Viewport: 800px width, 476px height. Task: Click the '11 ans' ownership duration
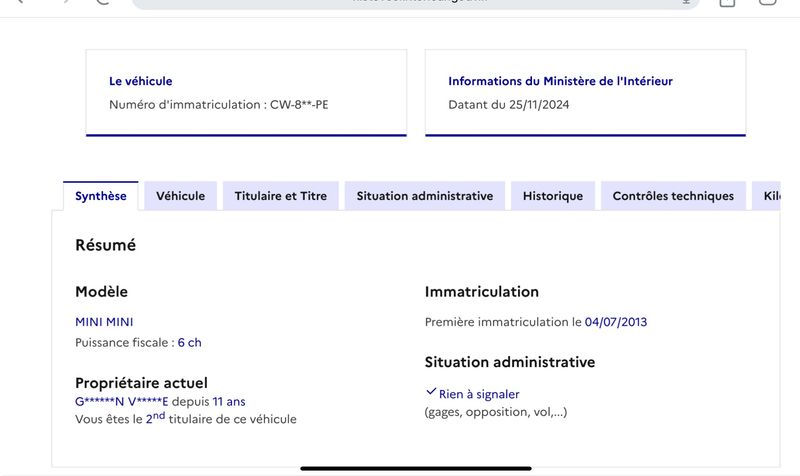point(229,402)
